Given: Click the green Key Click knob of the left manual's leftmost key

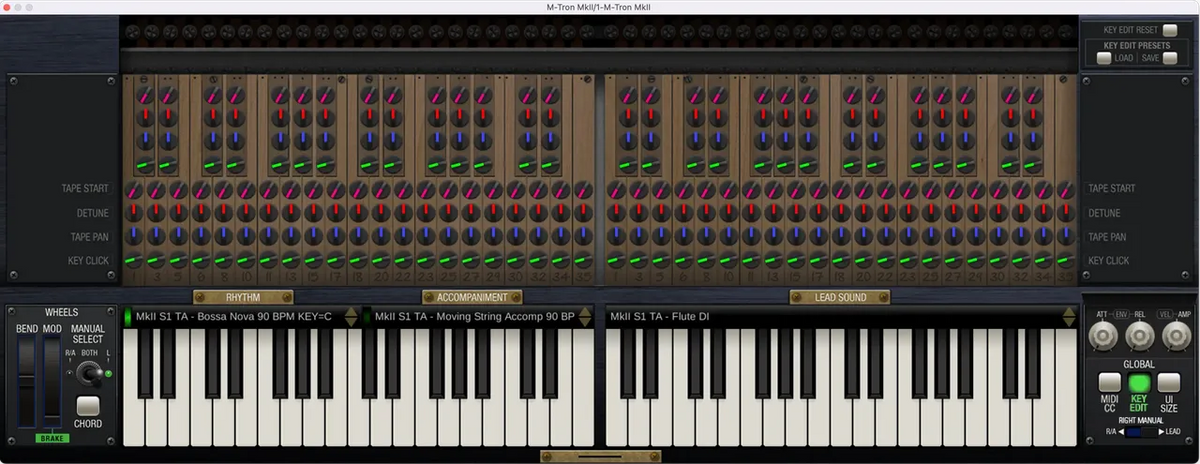Looking at the screenshot, I should click(133, 261).
